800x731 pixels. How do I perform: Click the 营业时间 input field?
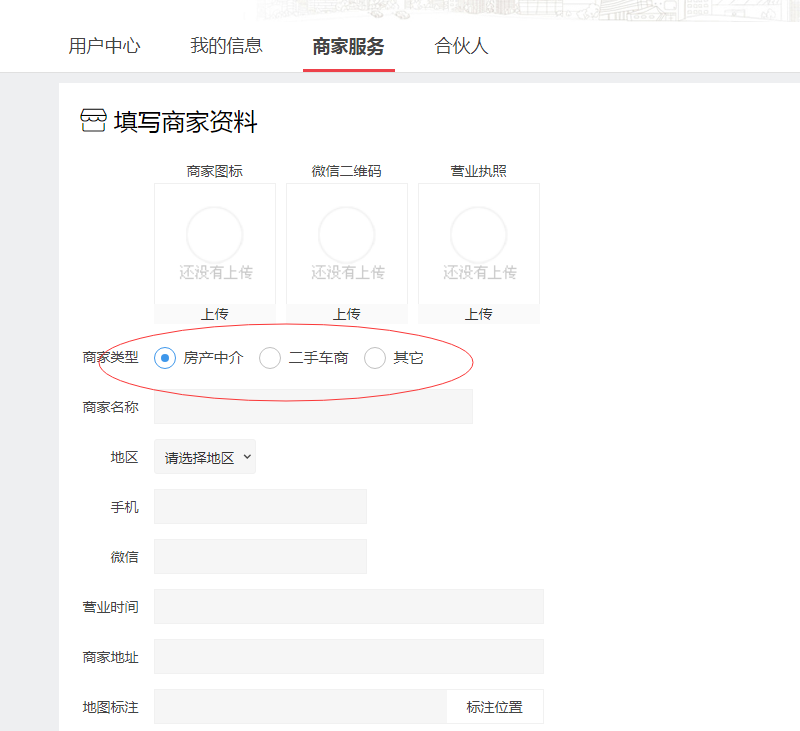[348, 607]
